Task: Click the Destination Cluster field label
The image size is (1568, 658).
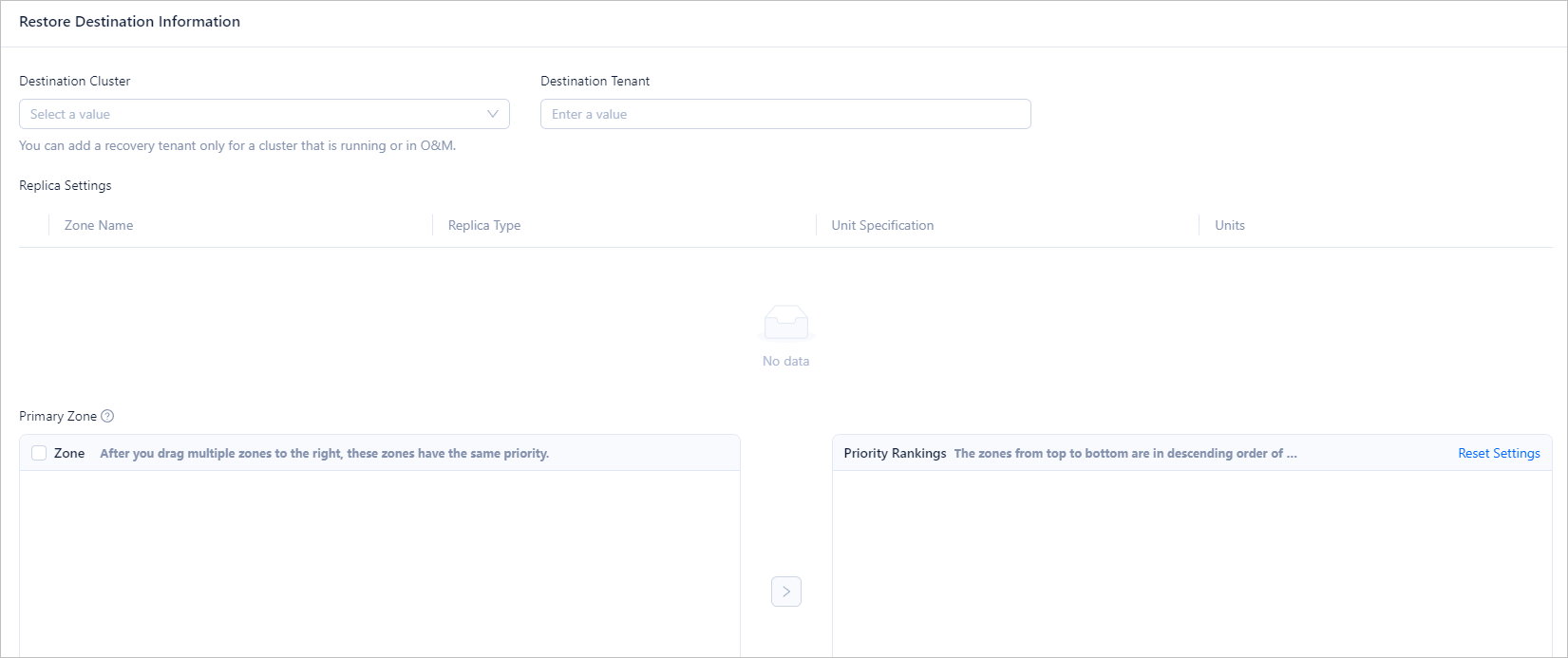Action: pyautogui.click(x=75, y=81)
